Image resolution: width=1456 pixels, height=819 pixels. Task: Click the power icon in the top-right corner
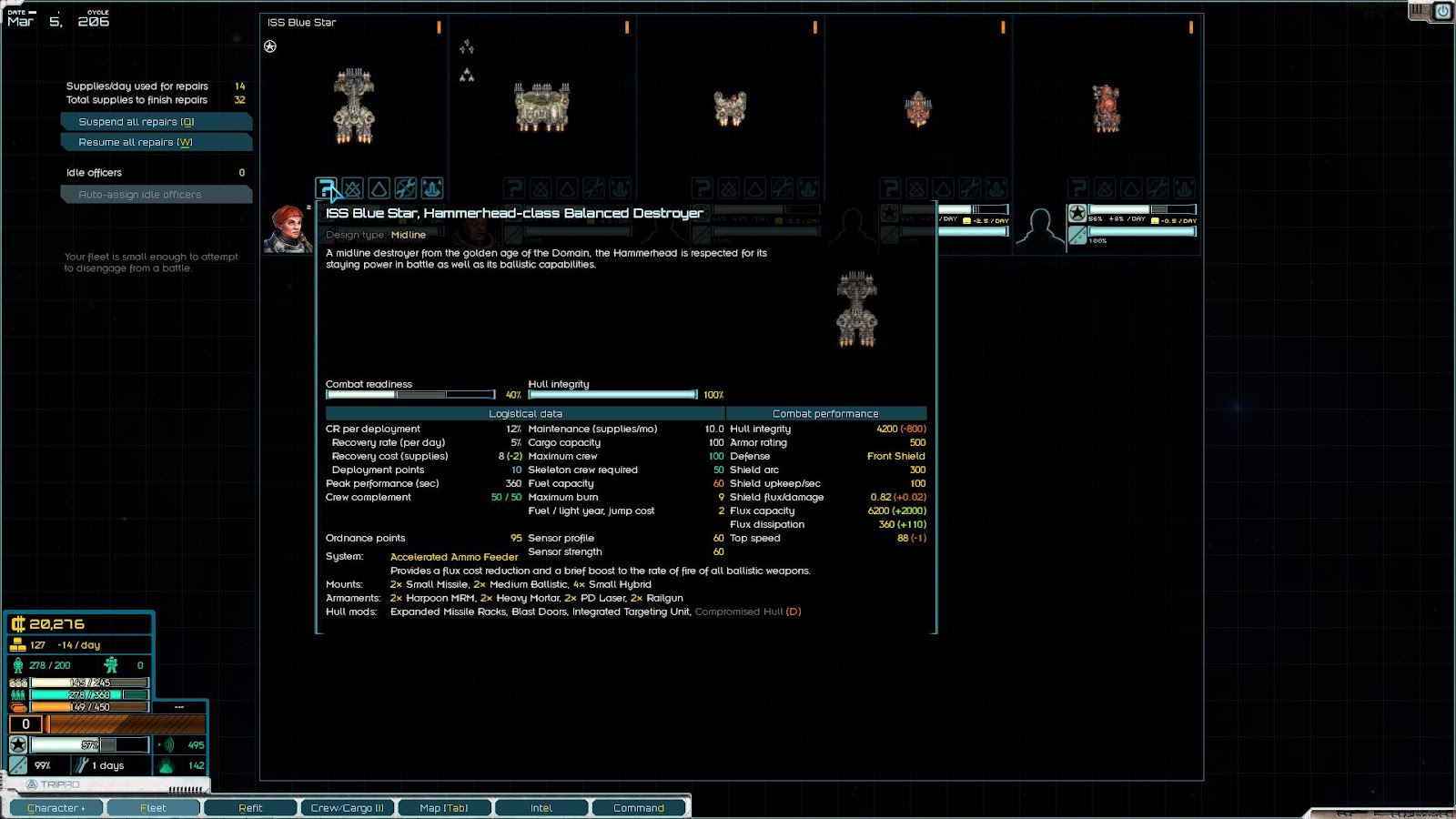[1442, 11]
